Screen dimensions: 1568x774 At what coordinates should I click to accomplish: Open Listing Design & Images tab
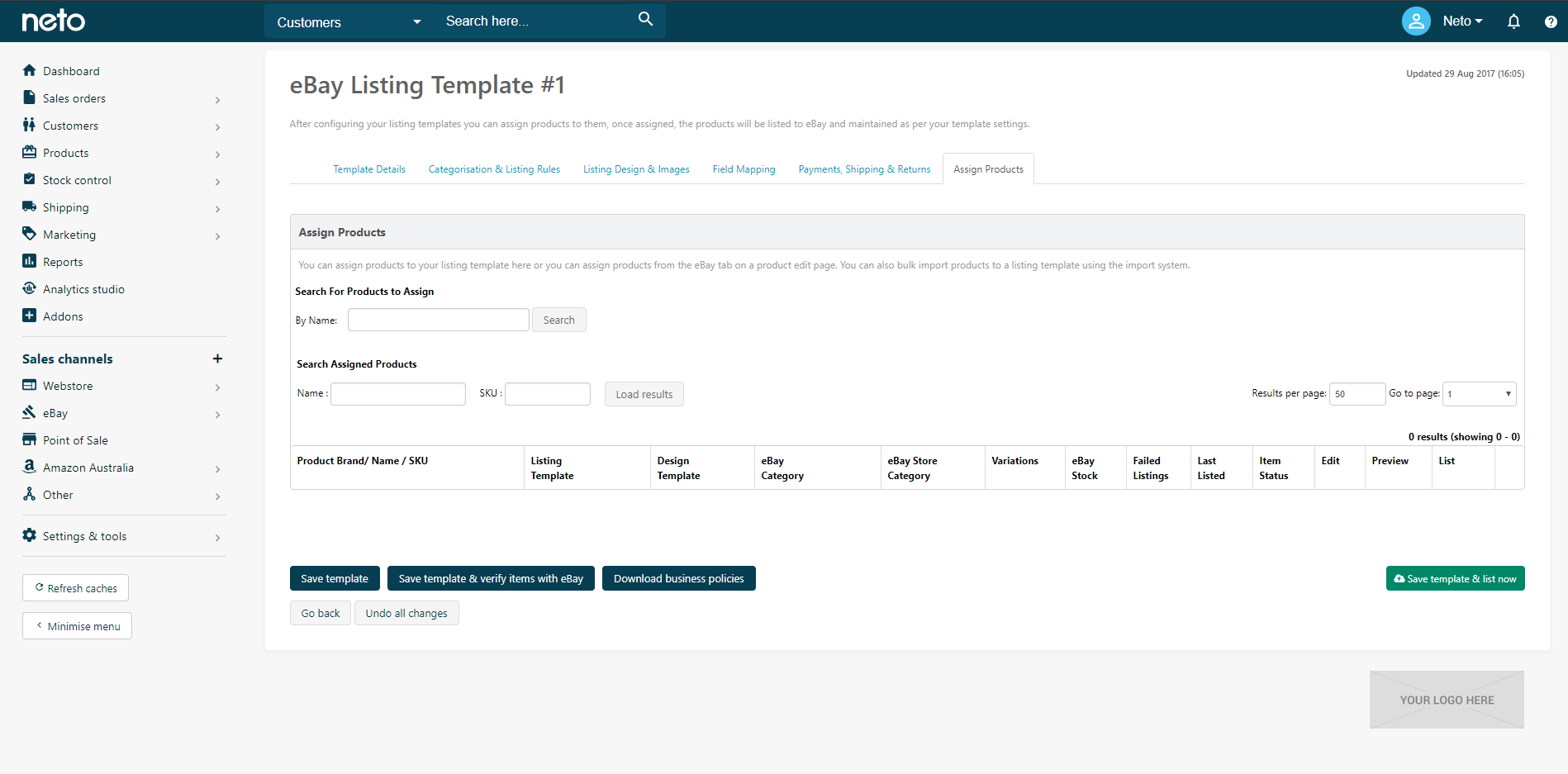click(636, 169)
